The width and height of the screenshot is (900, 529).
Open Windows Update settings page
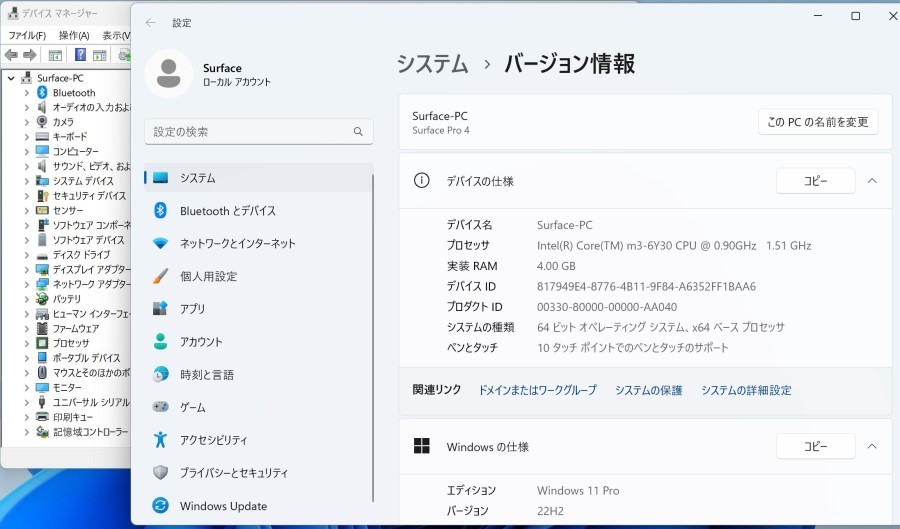(258, 506)
